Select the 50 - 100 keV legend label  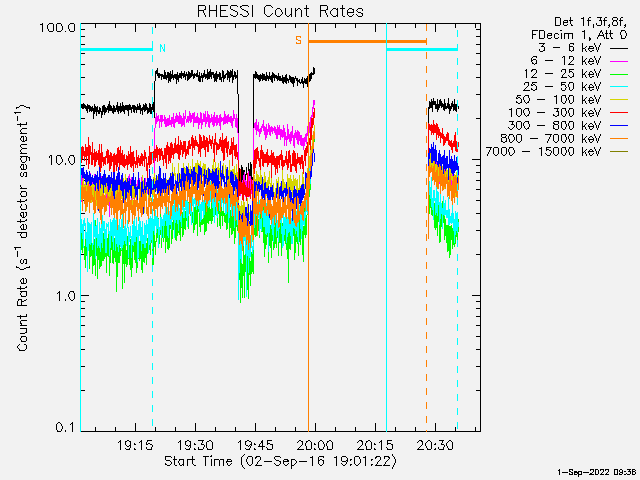[x=558, y=100]
